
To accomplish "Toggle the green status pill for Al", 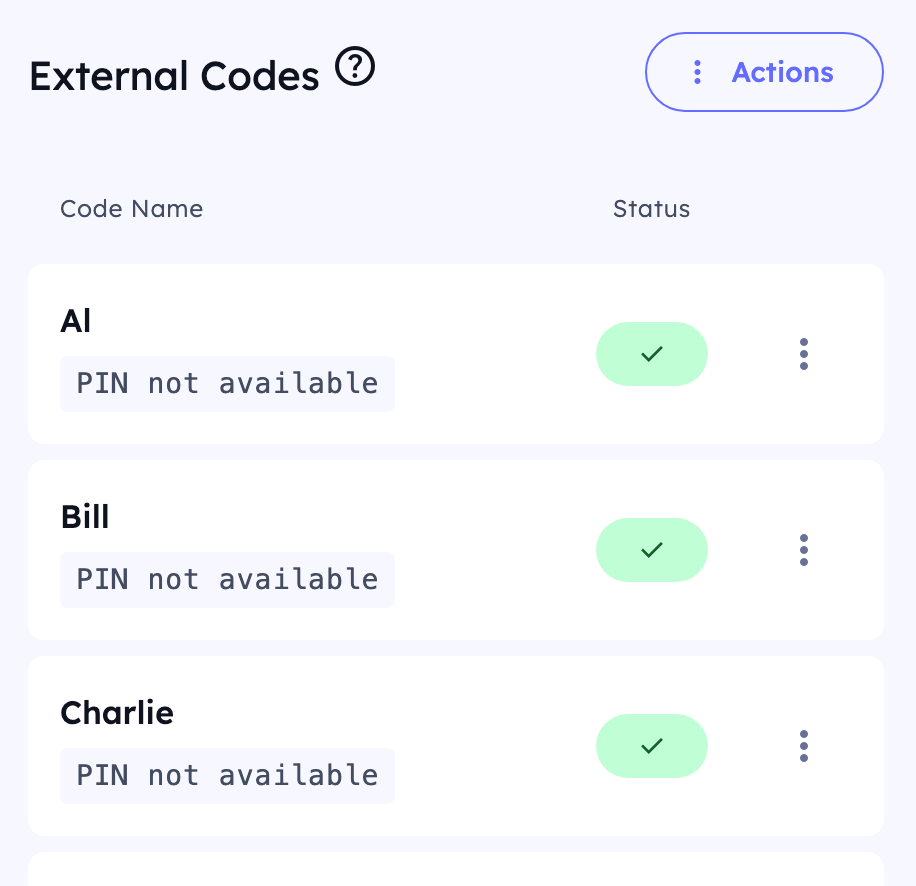I will [x=652, y=354].
